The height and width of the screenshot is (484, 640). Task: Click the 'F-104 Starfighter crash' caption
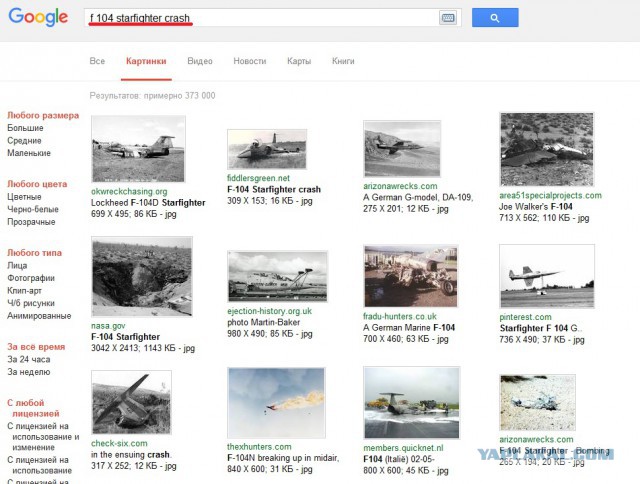[x=274, y=189]
